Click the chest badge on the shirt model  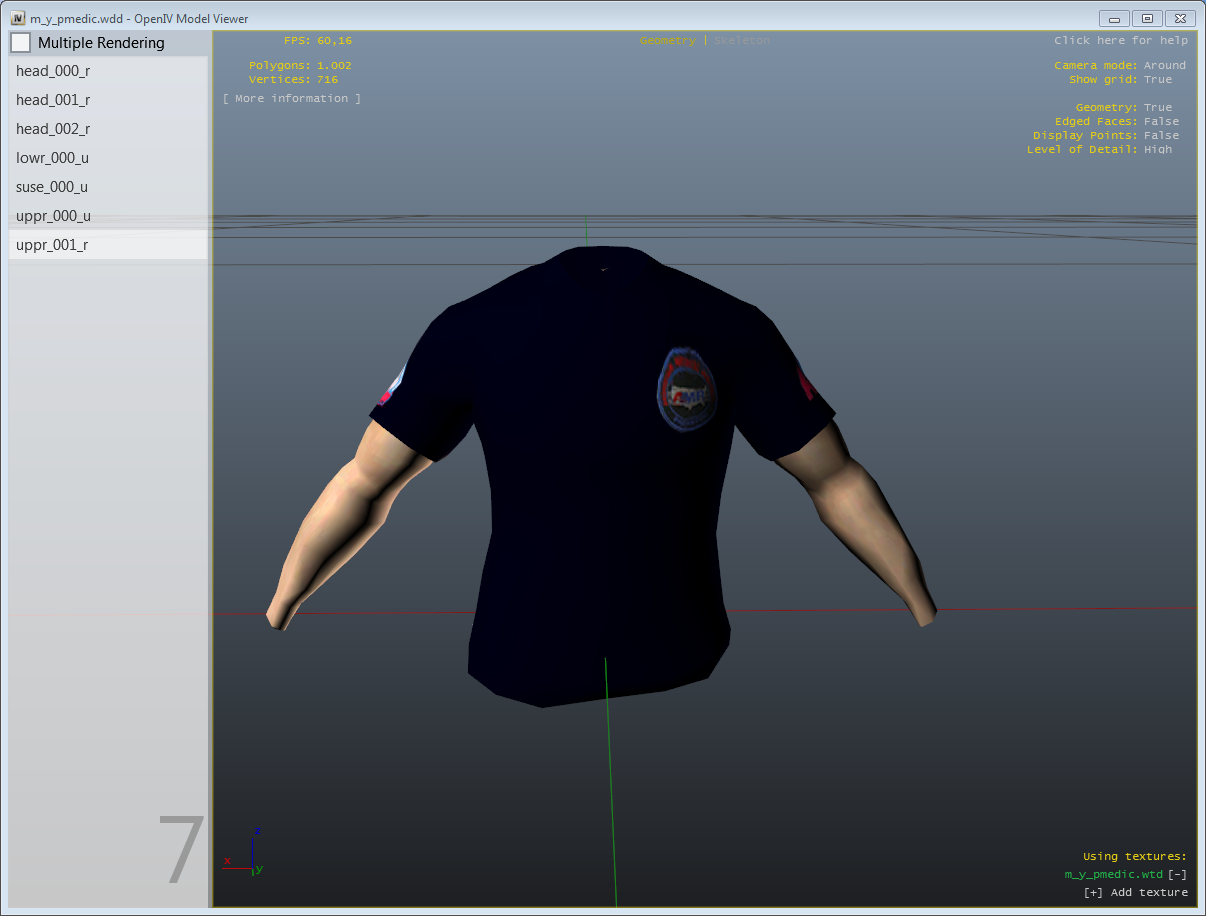686,390
